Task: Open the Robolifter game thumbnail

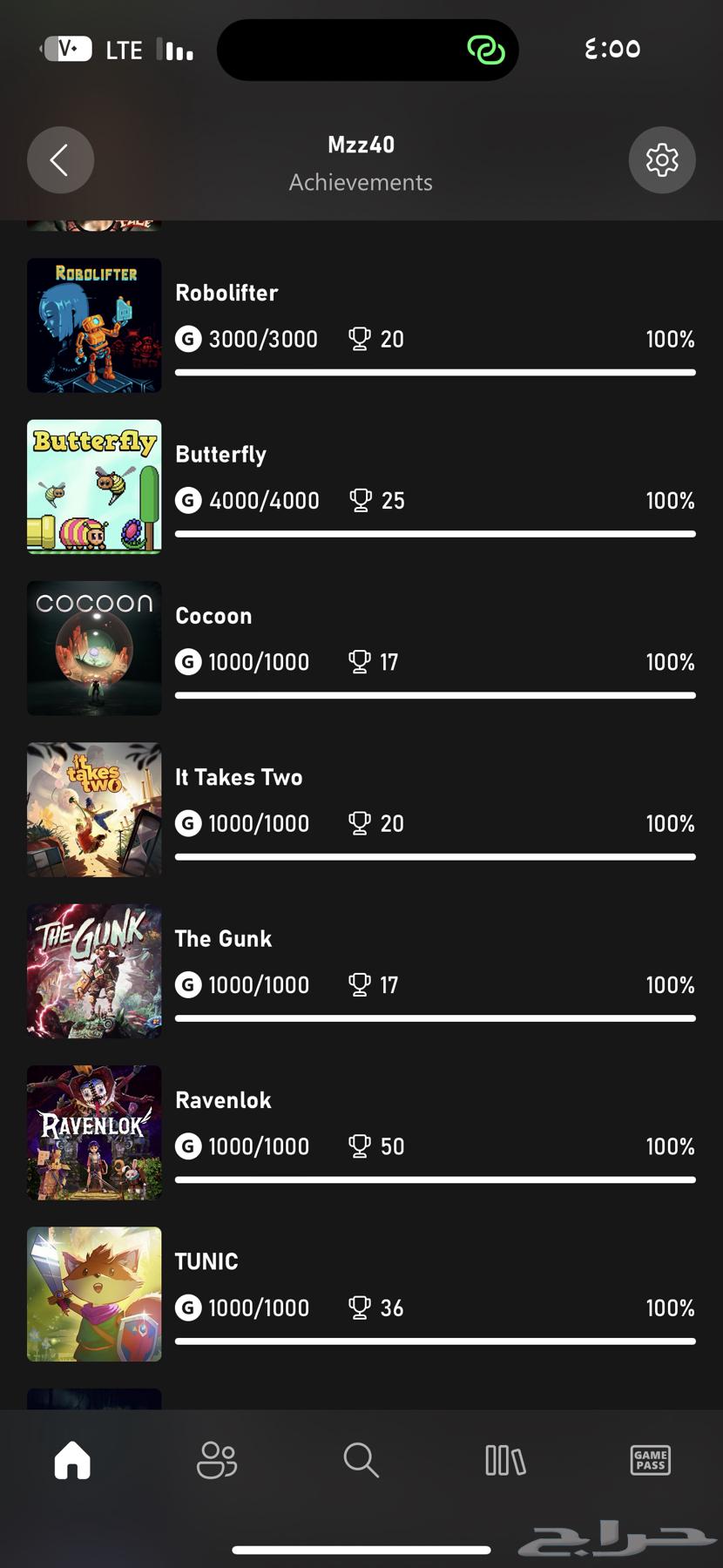Action: (x=94, y=325)
